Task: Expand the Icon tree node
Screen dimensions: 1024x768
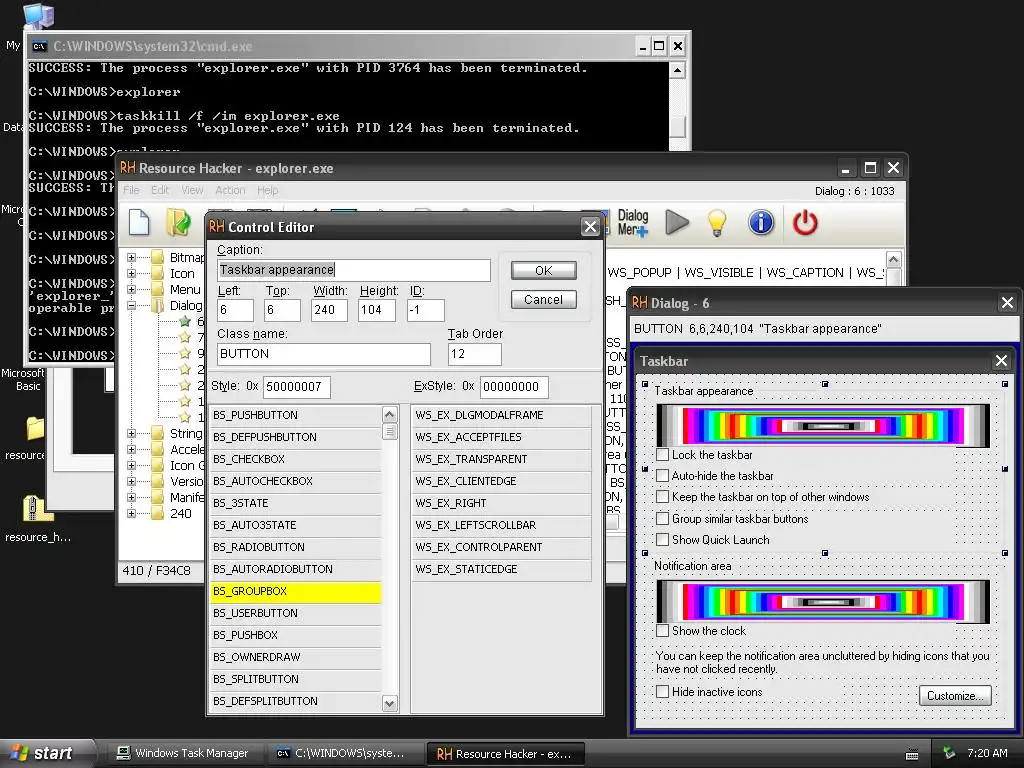Action: pyautogui.click(x=131, y=274)
